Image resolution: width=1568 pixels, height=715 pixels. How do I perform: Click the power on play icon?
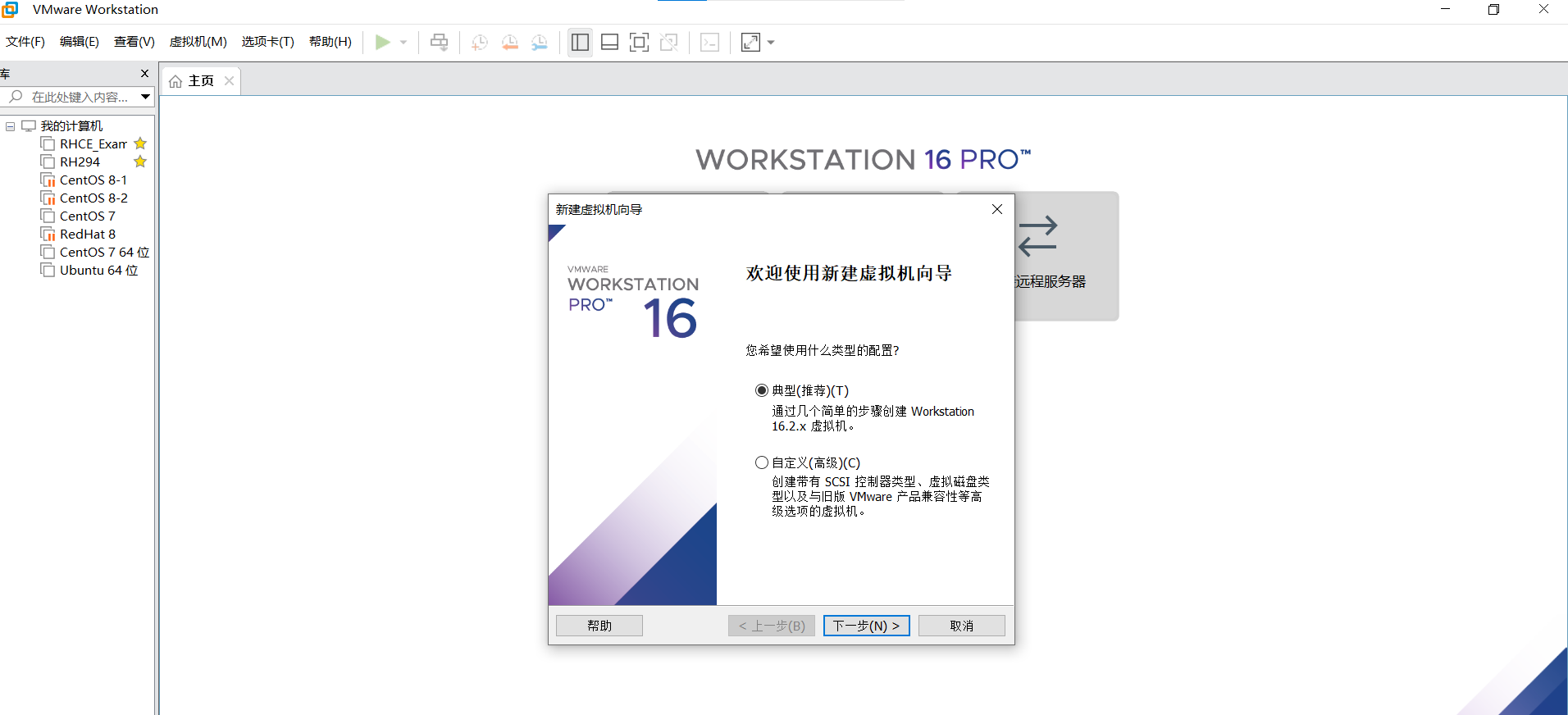click(382, 42)
